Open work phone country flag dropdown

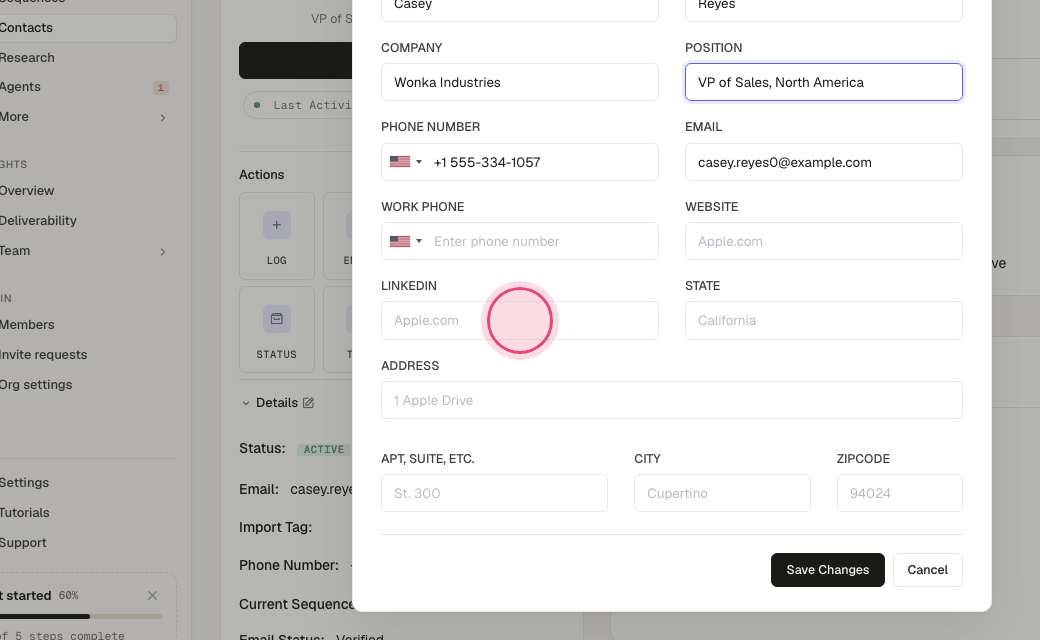(406, 241)
